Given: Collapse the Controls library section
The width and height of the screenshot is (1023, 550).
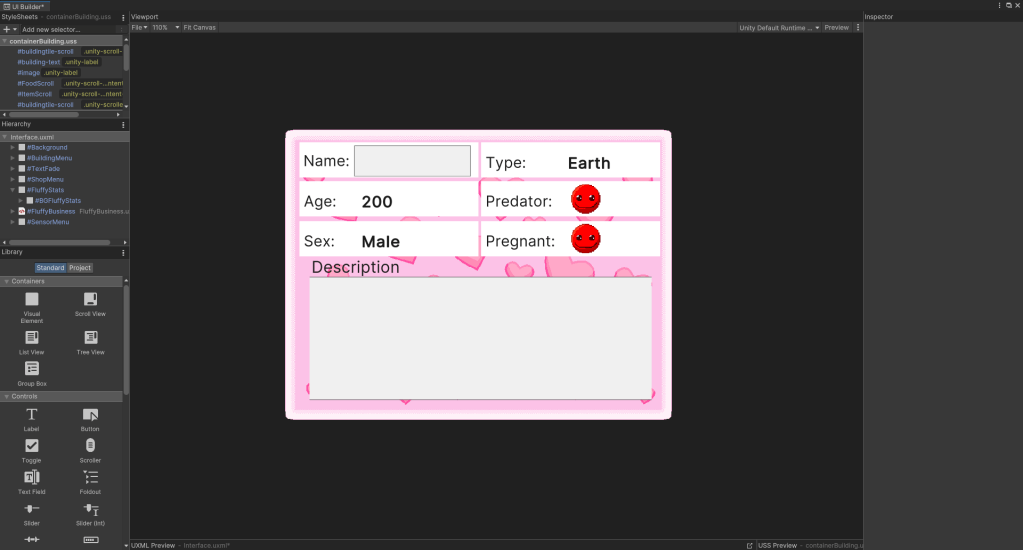Looking at the screenshot, I should click(x=7, y=397).
